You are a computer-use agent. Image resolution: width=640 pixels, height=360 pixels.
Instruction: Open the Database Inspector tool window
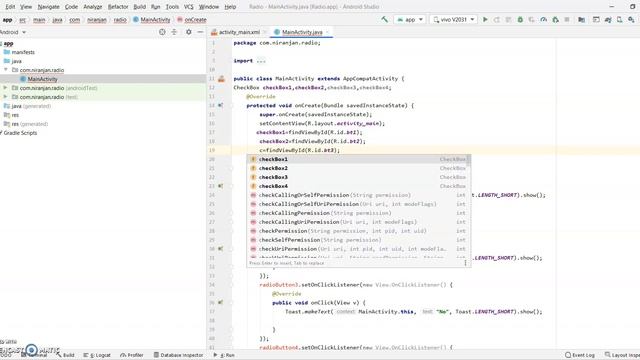[178, 355]
